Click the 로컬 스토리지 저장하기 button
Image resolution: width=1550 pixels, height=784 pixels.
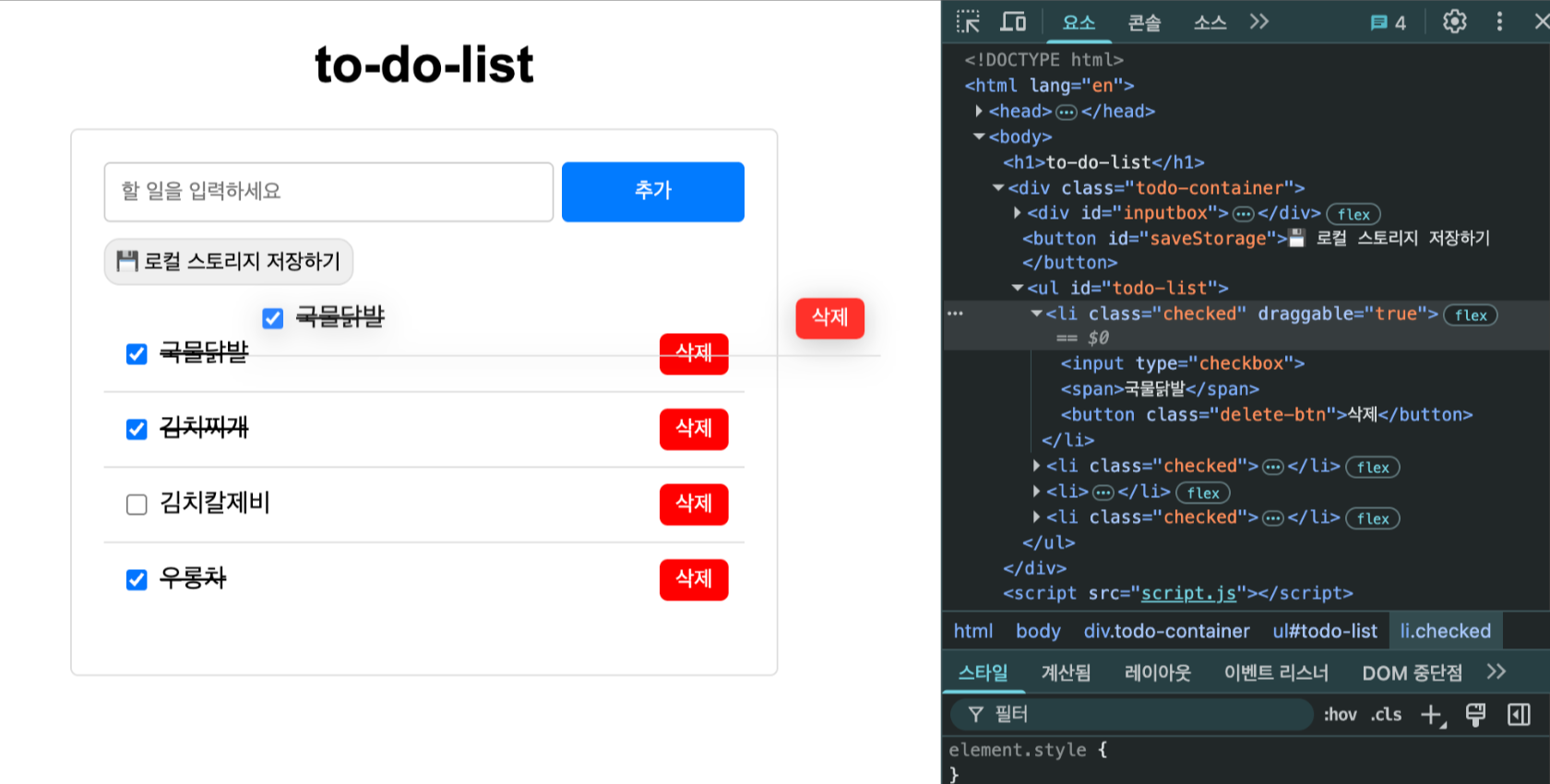coord(229,262)
